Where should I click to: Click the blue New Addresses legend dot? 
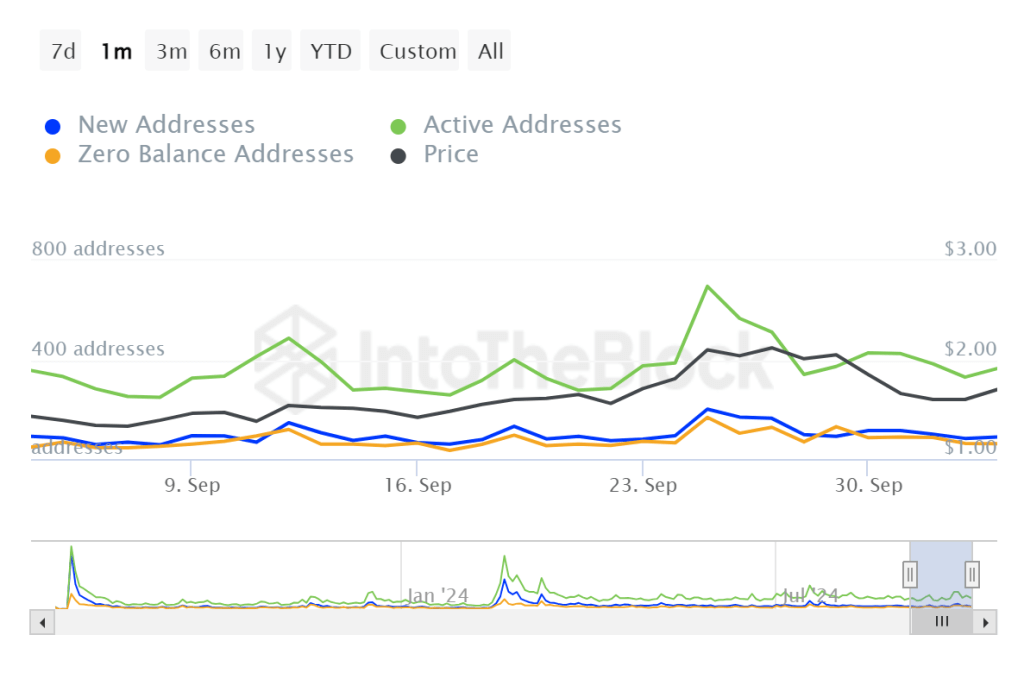[54, 127]
